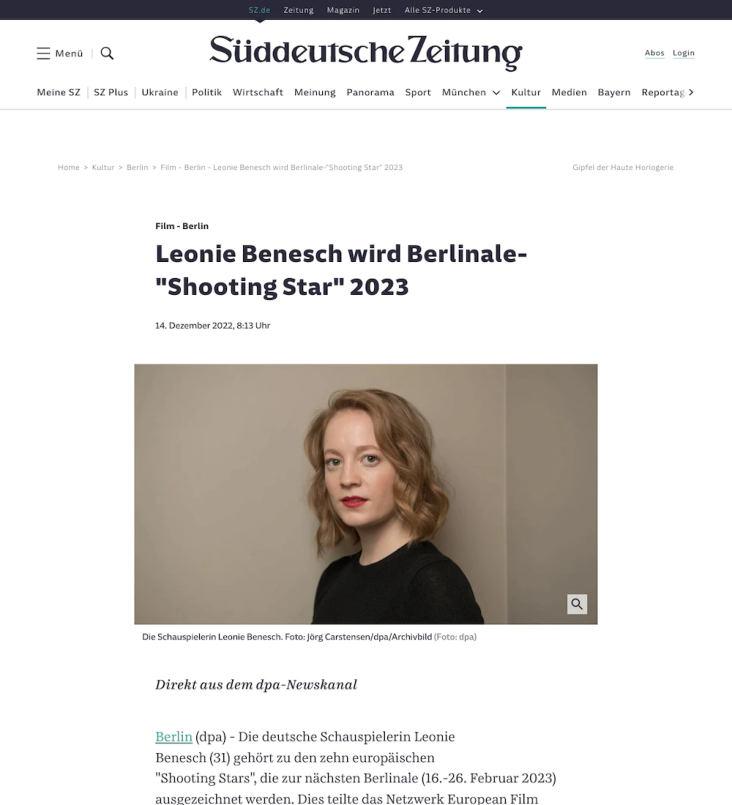Click the Login link
Viewport: 732px width, 805px height.
[683, 53]
